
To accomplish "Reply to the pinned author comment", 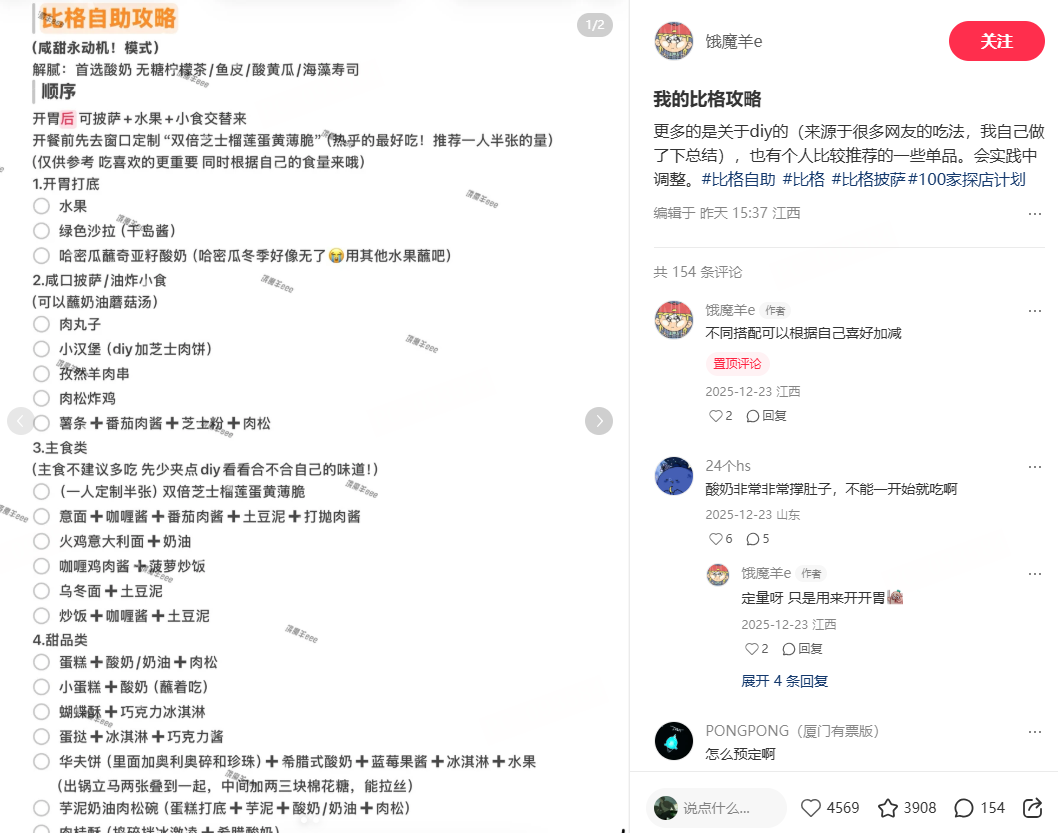I will tap(767, 416).
